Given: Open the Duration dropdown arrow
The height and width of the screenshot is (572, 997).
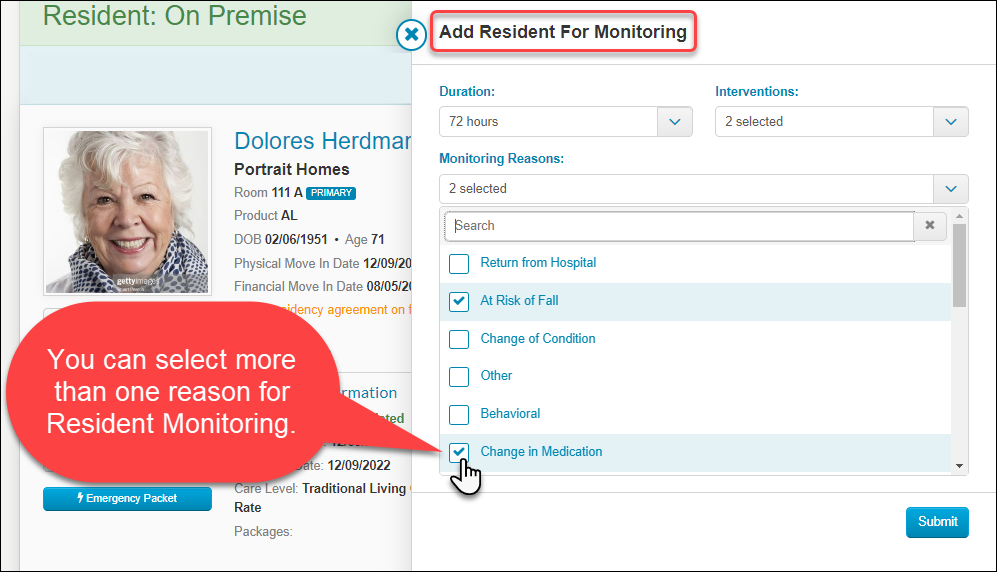Looking at the screenshot, I should [675, 122].
